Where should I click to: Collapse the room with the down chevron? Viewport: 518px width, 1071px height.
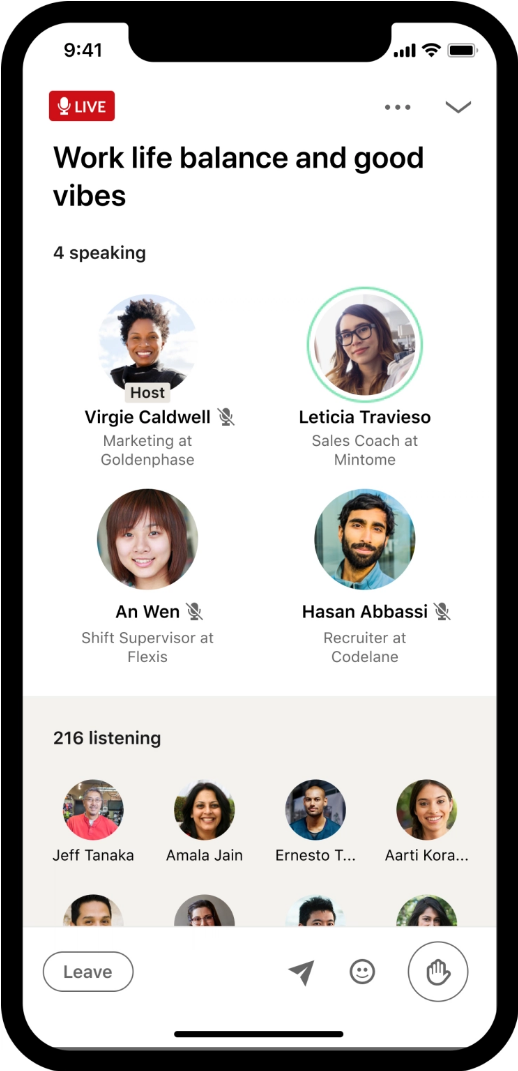coord(458,107)
